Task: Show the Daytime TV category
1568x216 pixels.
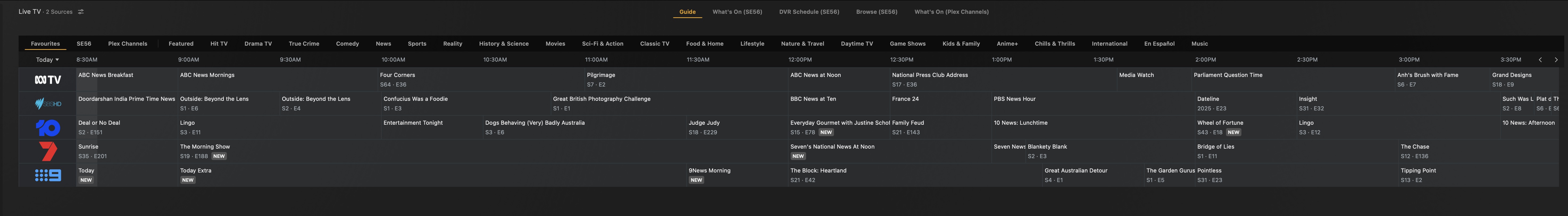Action: [857, 44]
